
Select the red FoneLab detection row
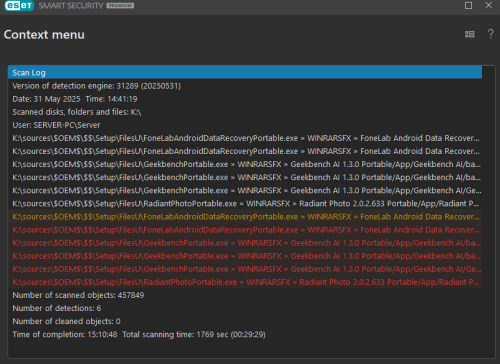245,230
